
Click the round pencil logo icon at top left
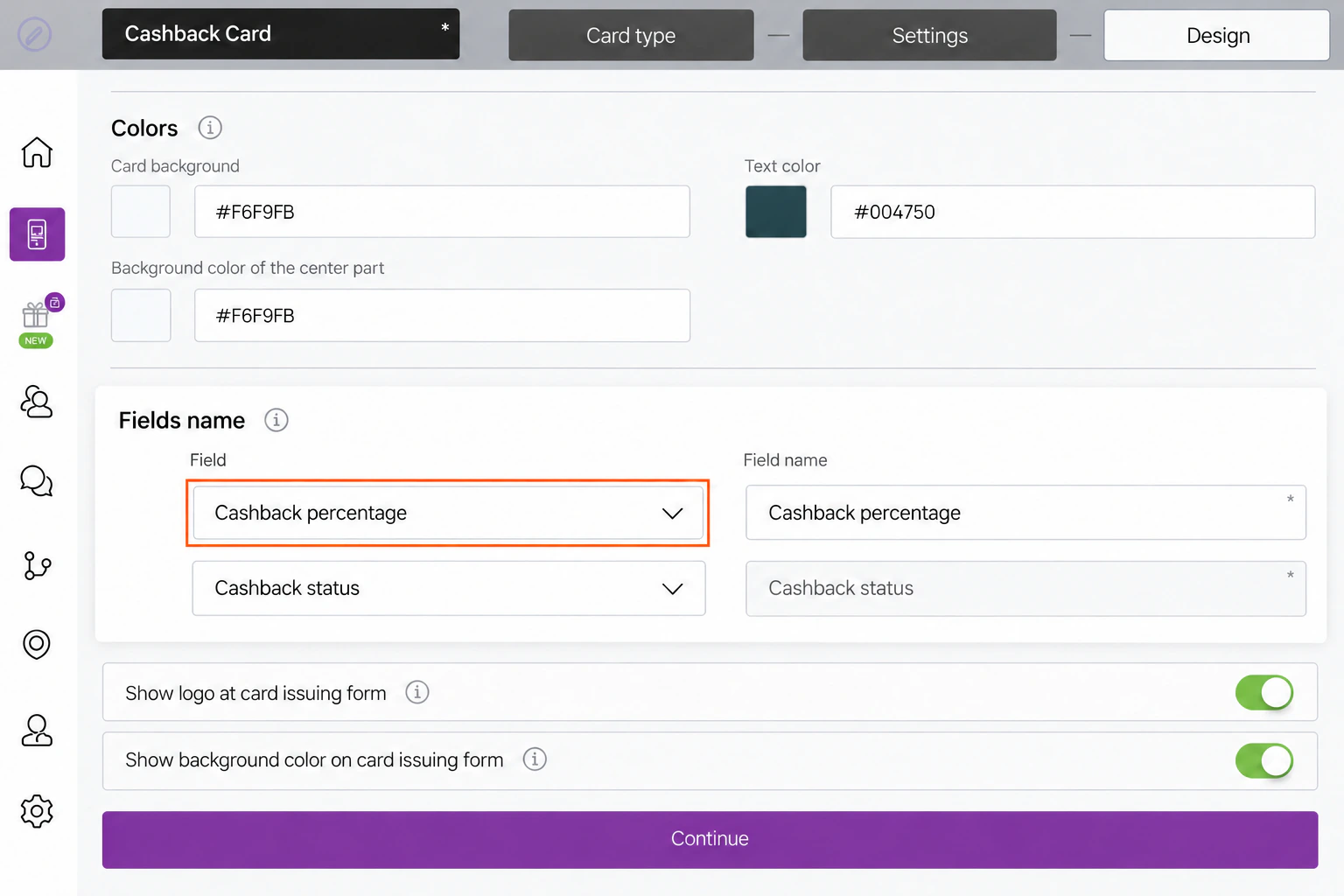pos(35,35)
